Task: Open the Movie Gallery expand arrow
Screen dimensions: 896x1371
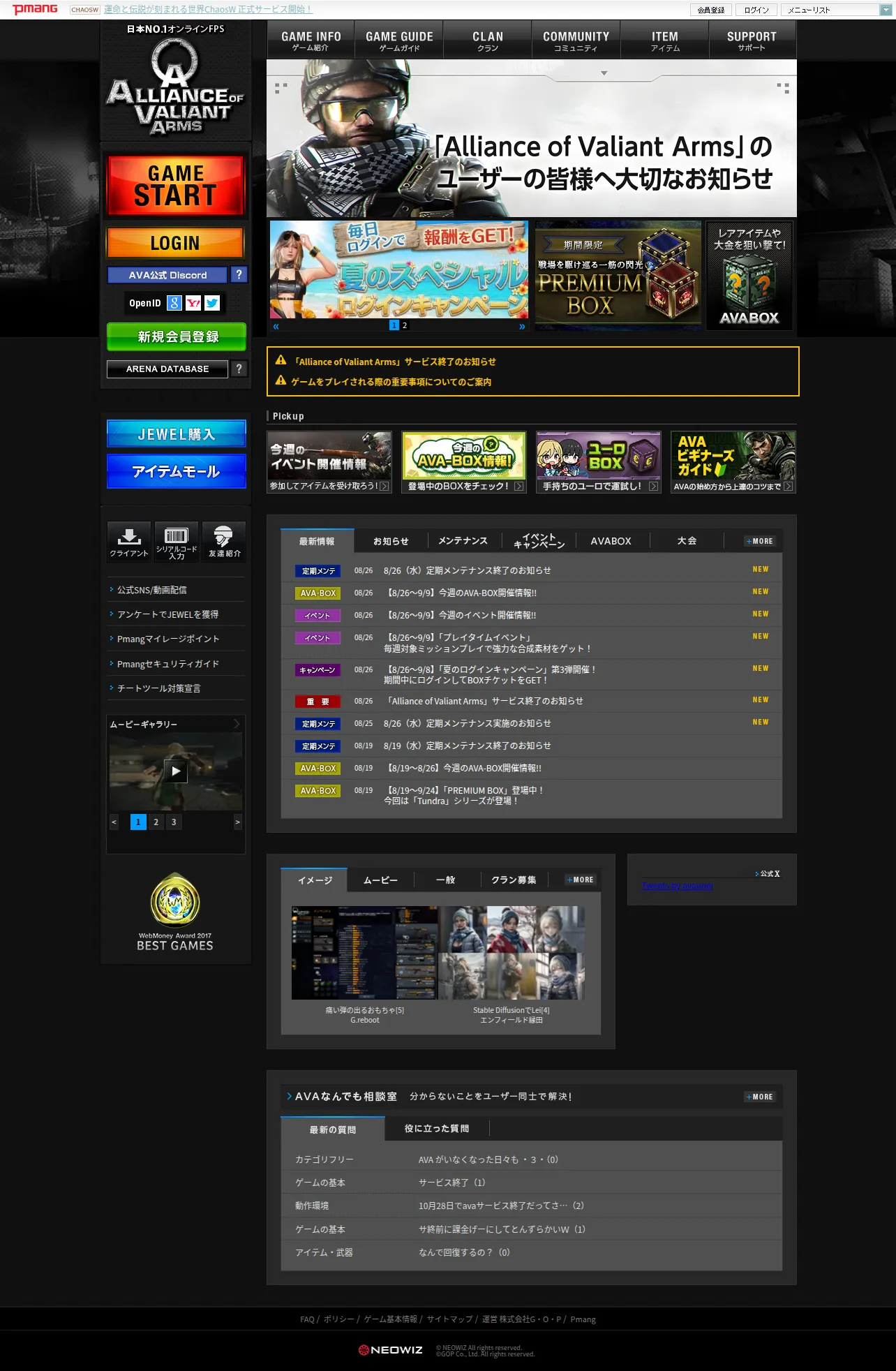Action: pyautogui.click(x=237, y=724)
